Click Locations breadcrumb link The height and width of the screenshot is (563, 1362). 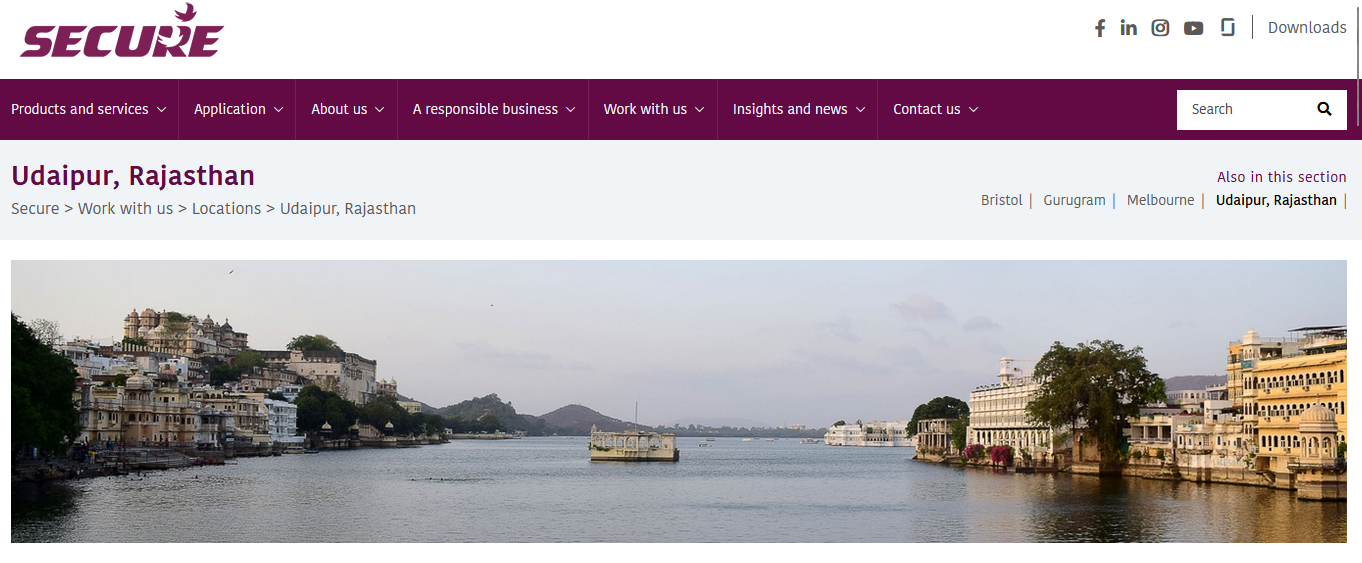point(226,208)
